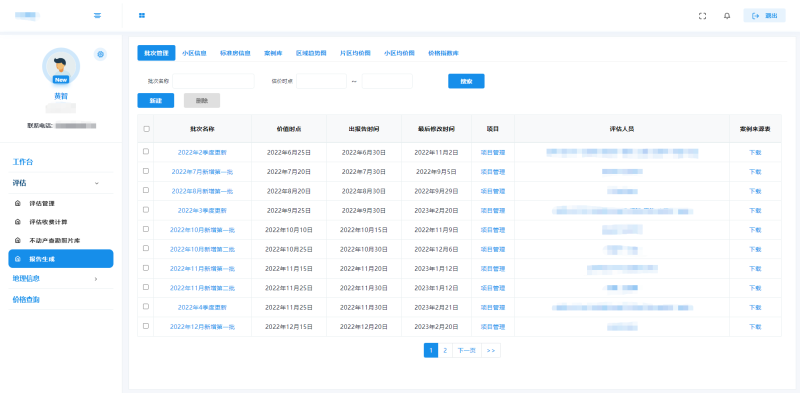Collapse sidebar via top hamburger icon
This screenshot has height=393, width=800.
[x=97, y=16]
